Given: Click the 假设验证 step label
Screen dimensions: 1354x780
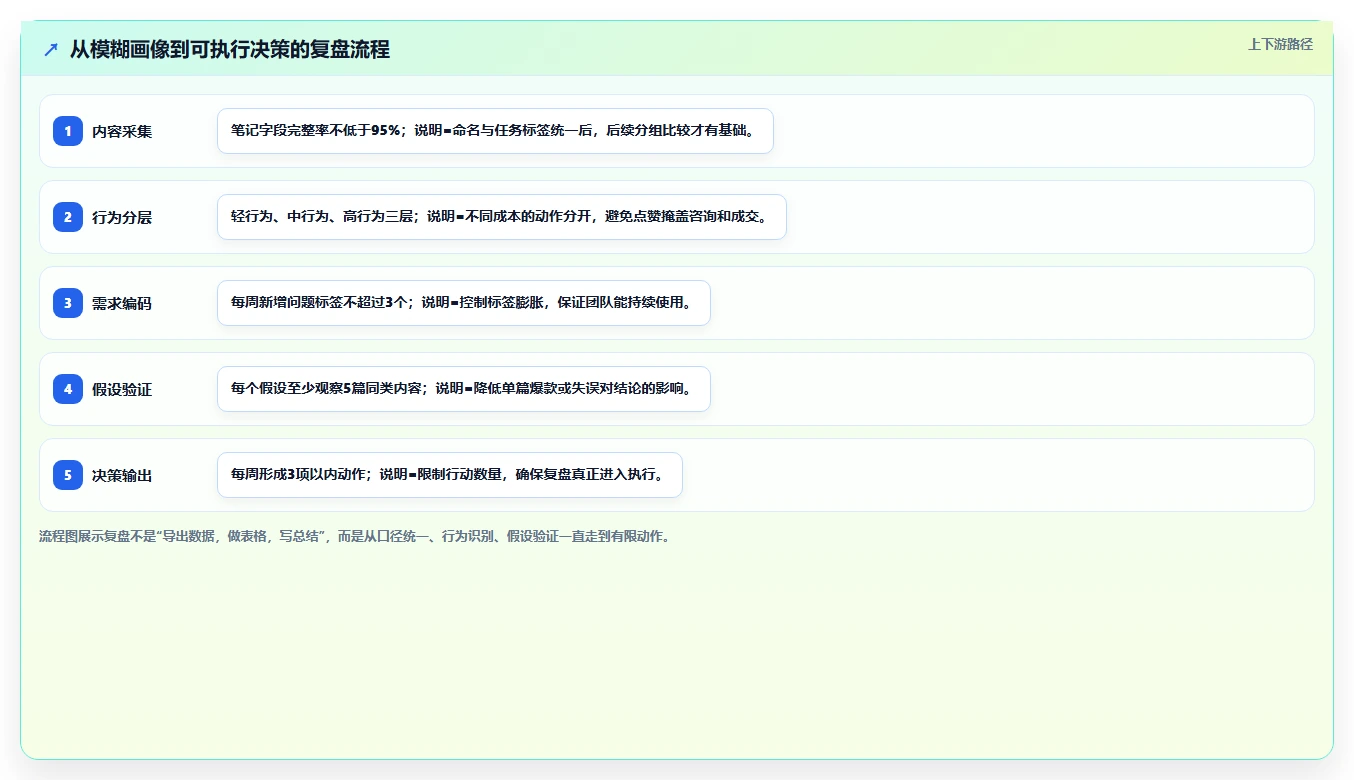Looking at the screenshot, I should 122,389.
